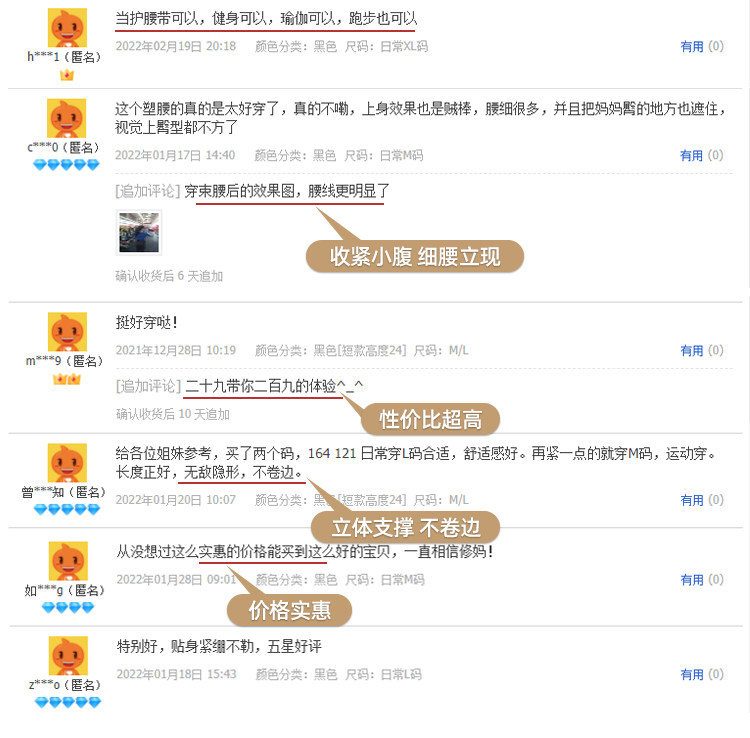750x738 pixels.
Task: Click avatar of reviewer 曾***知
Action: pyautogui.click(x=67, y=463)
